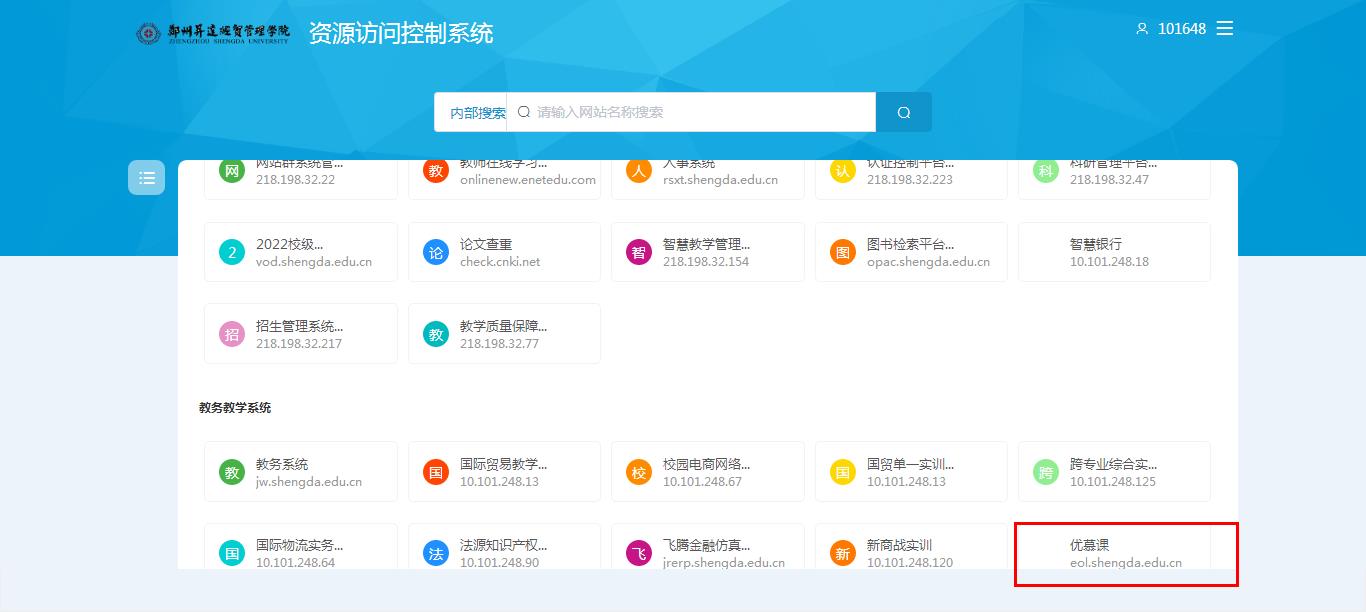Open 教学质量保障 218.198.32.77 card
Screen dimensions: 1366x612
pyautogui.click(x=504, y=334)
